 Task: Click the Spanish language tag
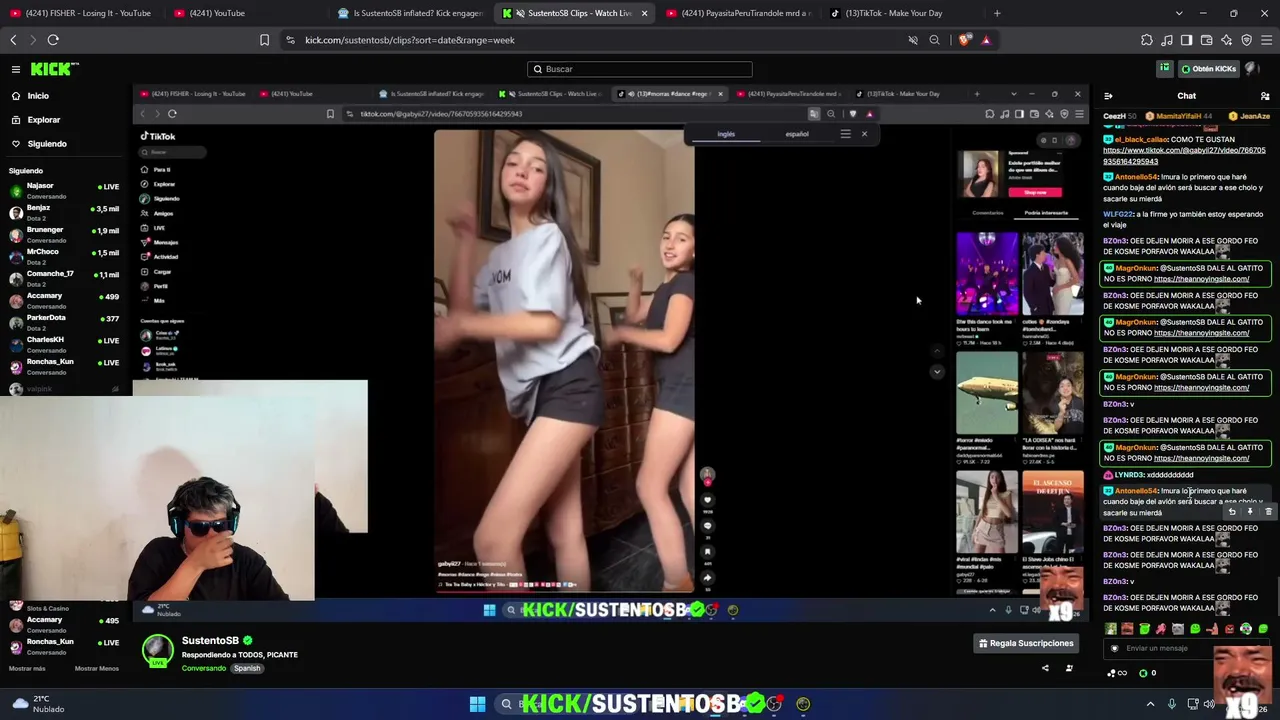click(x=247, y=668)
